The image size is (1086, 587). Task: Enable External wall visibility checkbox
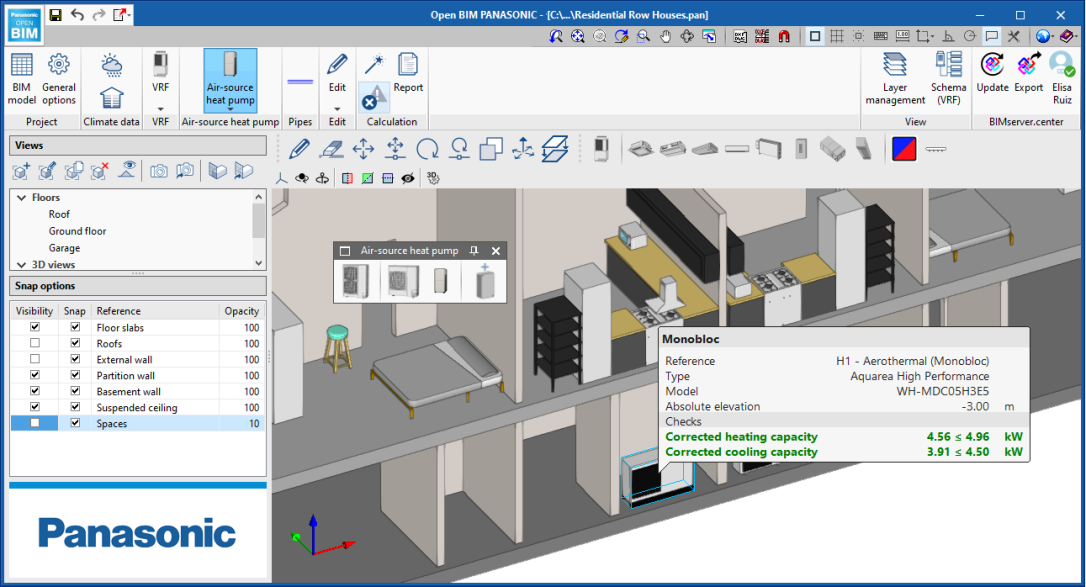coord(35,359)
